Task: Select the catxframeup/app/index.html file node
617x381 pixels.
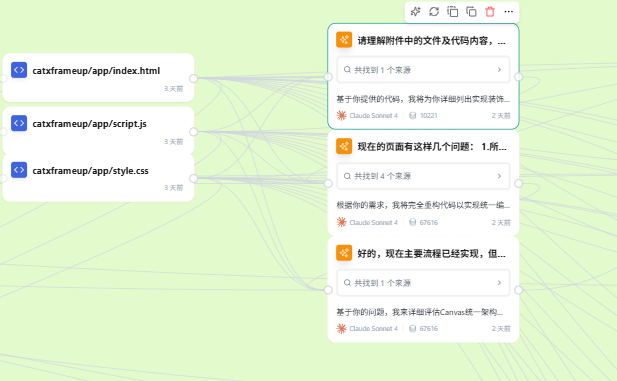Action: click(98, 78)
